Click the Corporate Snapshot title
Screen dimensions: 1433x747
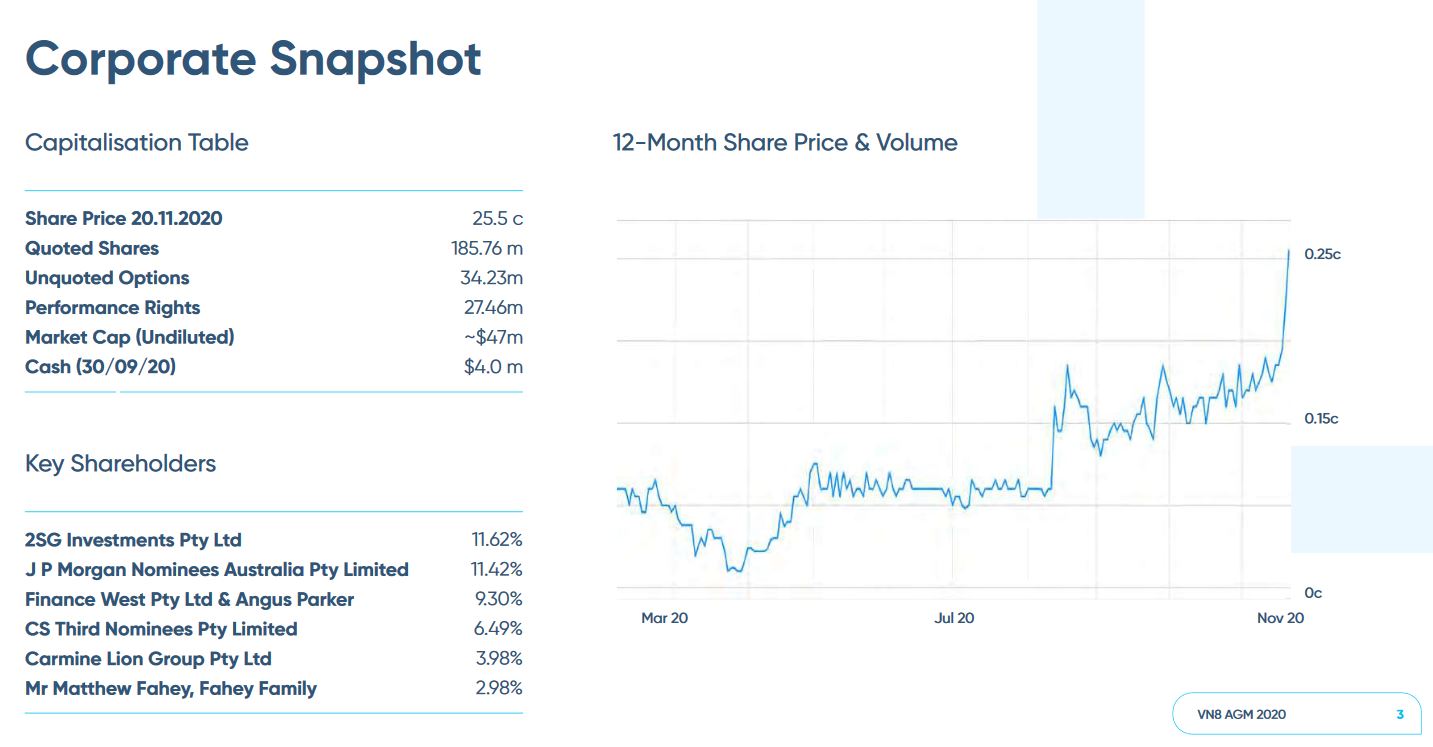point(253,59)
